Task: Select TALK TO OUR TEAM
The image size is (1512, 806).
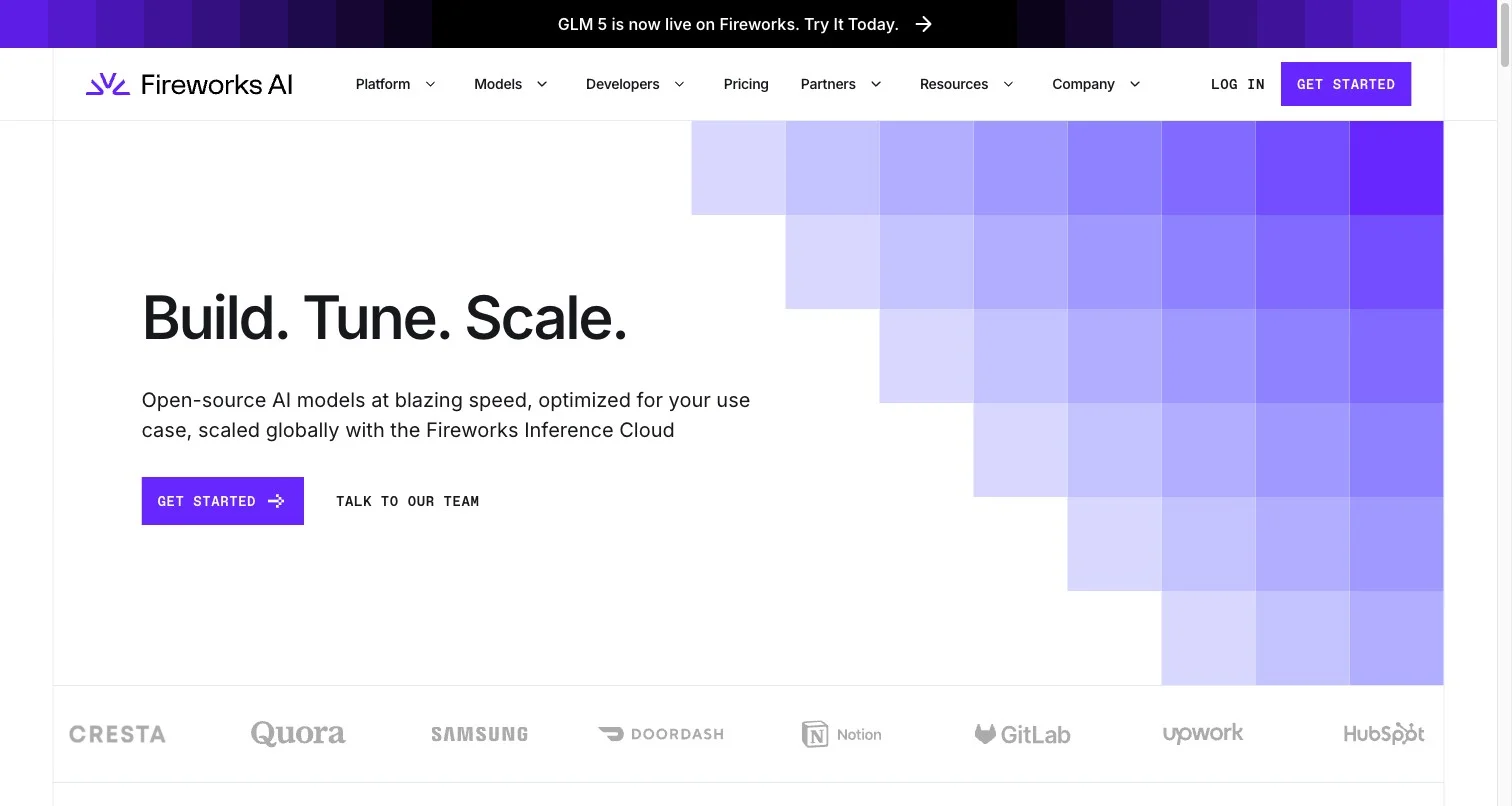Action: point(407,501)
